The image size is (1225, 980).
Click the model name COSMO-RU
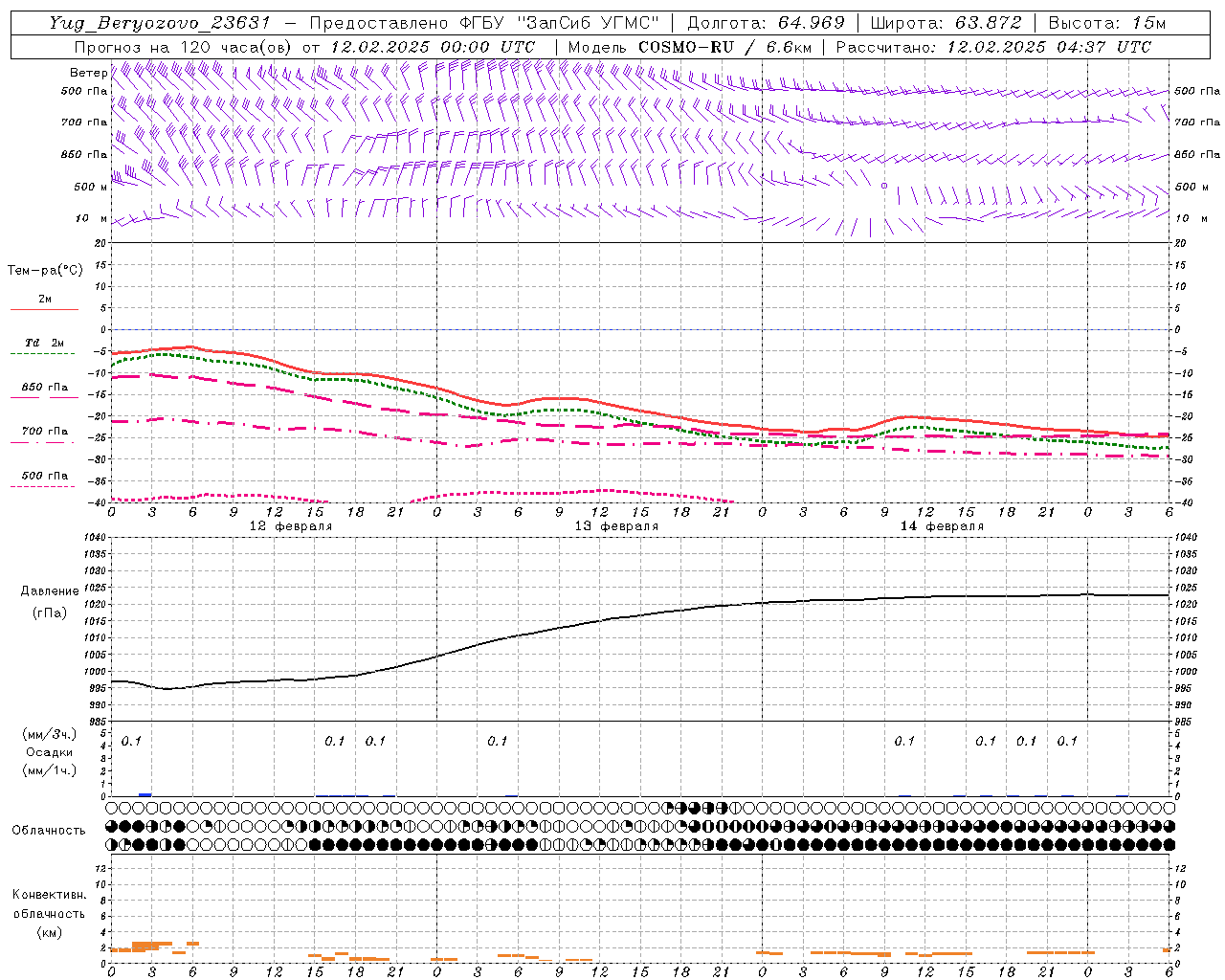click(x=685, y=47)
